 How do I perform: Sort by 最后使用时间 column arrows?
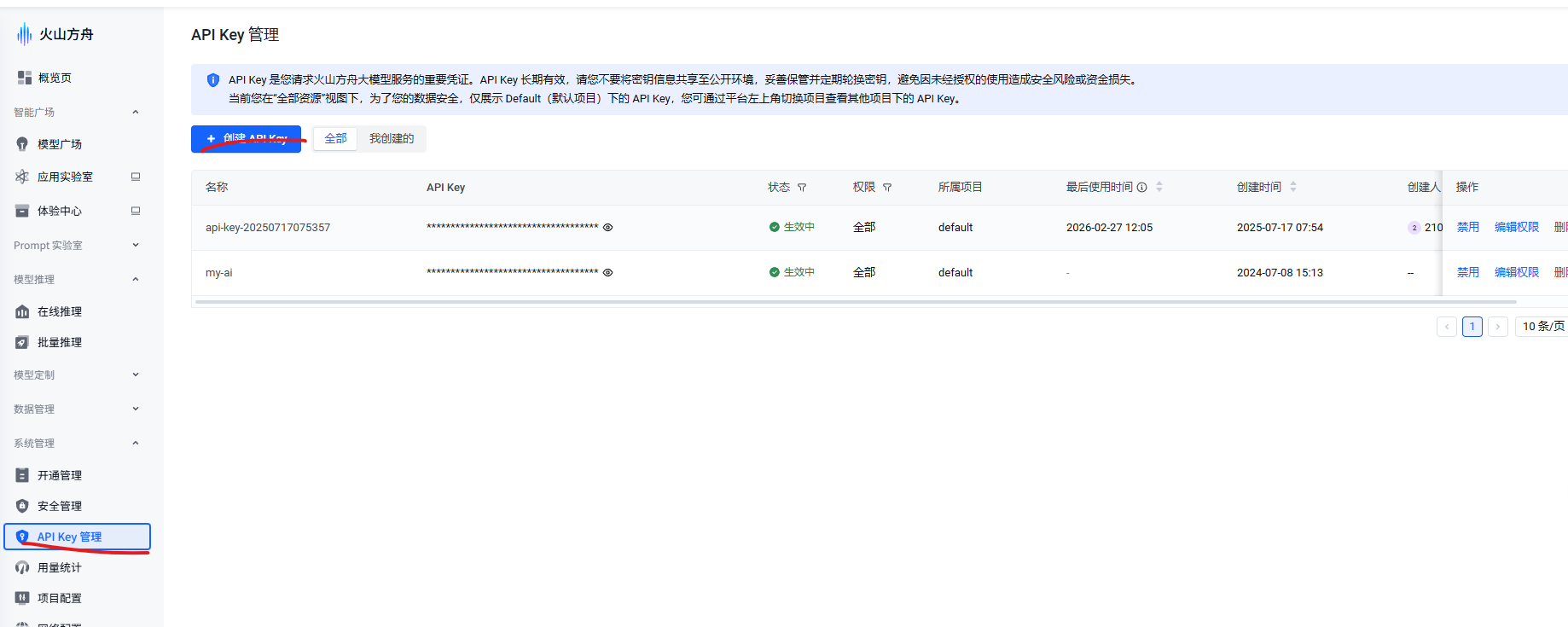pos(1159,187)
